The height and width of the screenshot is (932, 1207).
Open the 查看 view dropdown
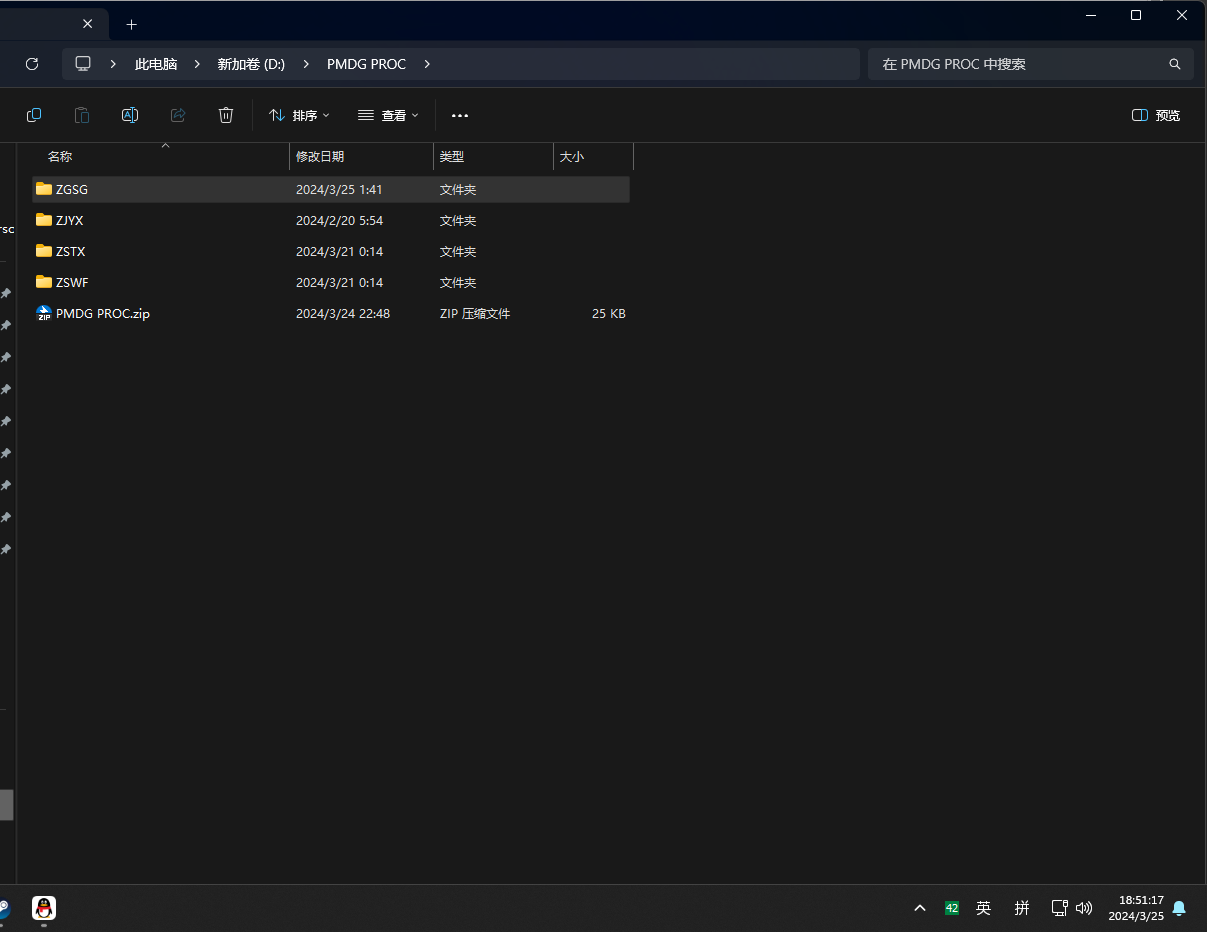pos(388,115)
